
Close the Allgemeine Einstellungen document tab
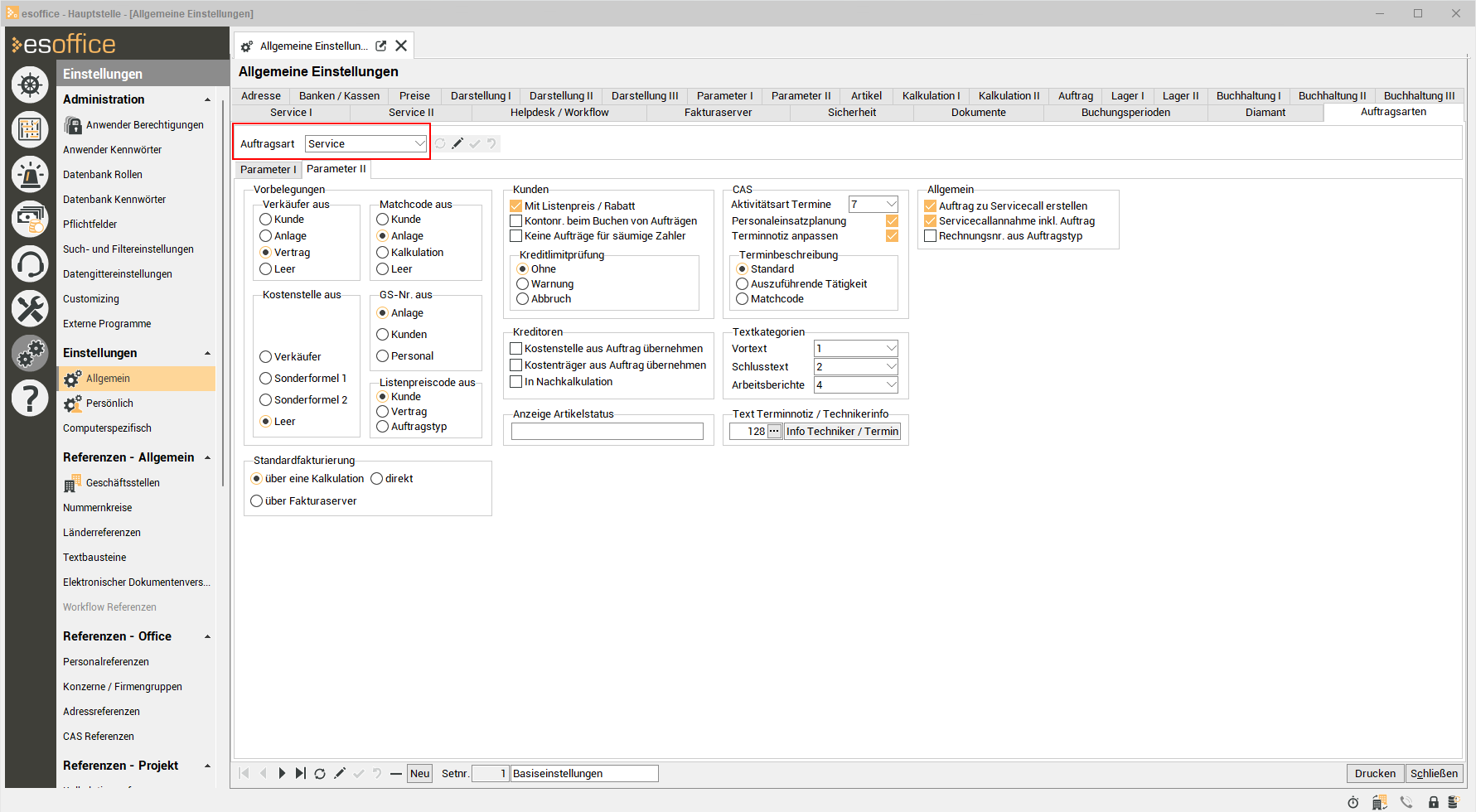[401, 46]
